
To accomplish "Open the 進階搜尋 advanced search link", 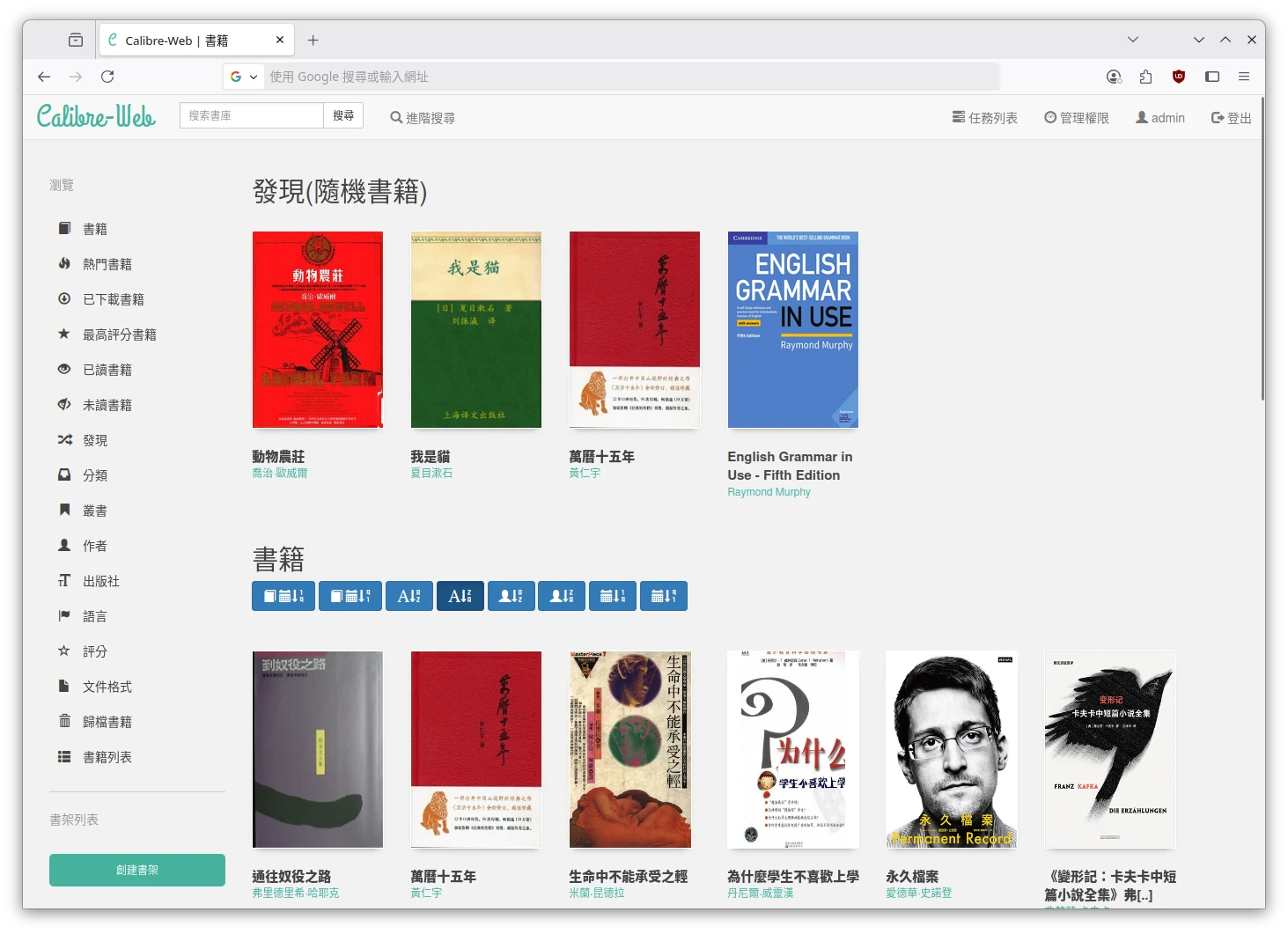I will point(423,118).
